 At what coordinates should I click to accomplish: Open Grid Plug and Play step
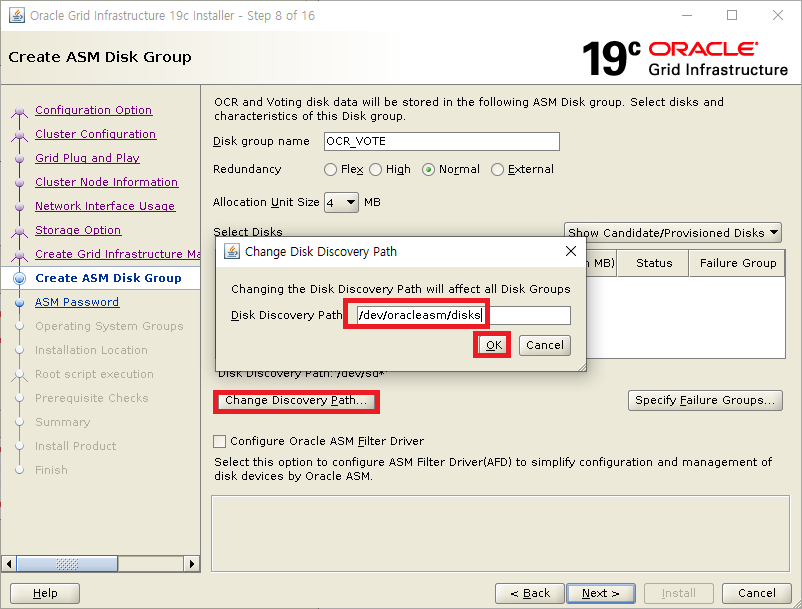point(87,159)
